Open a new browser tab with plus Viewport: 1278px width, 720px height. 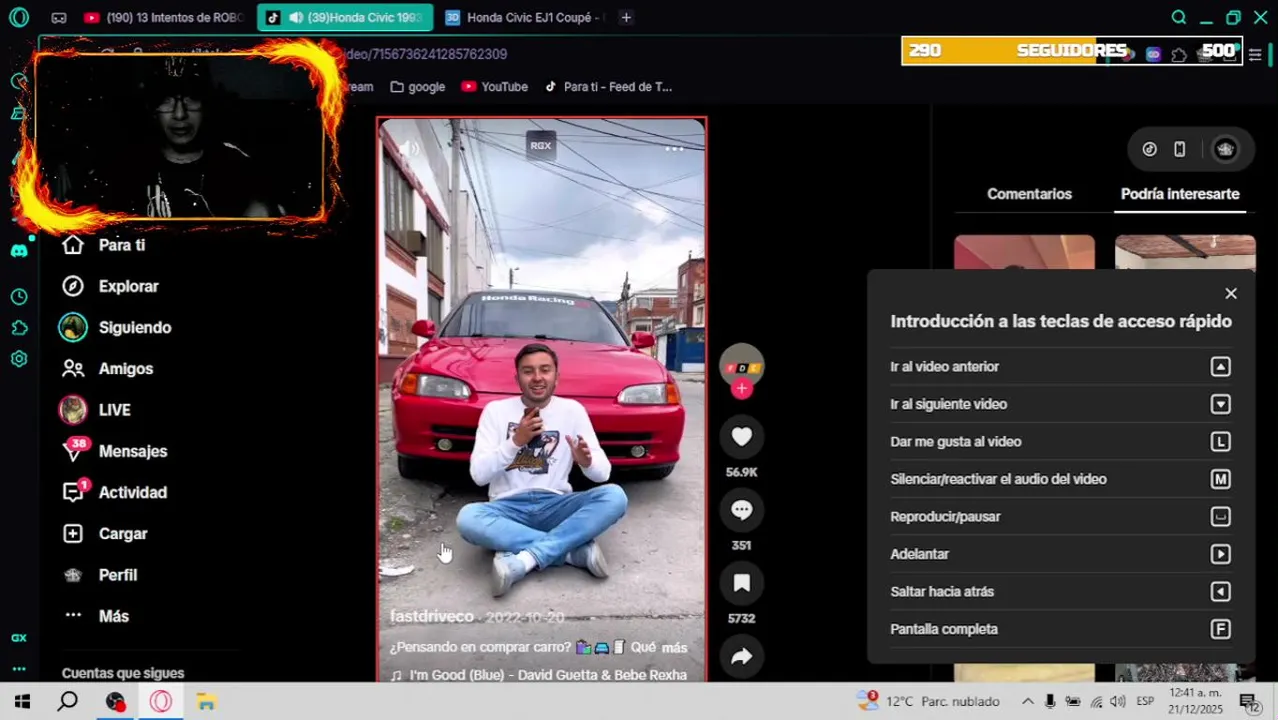(x=626, y=17)
